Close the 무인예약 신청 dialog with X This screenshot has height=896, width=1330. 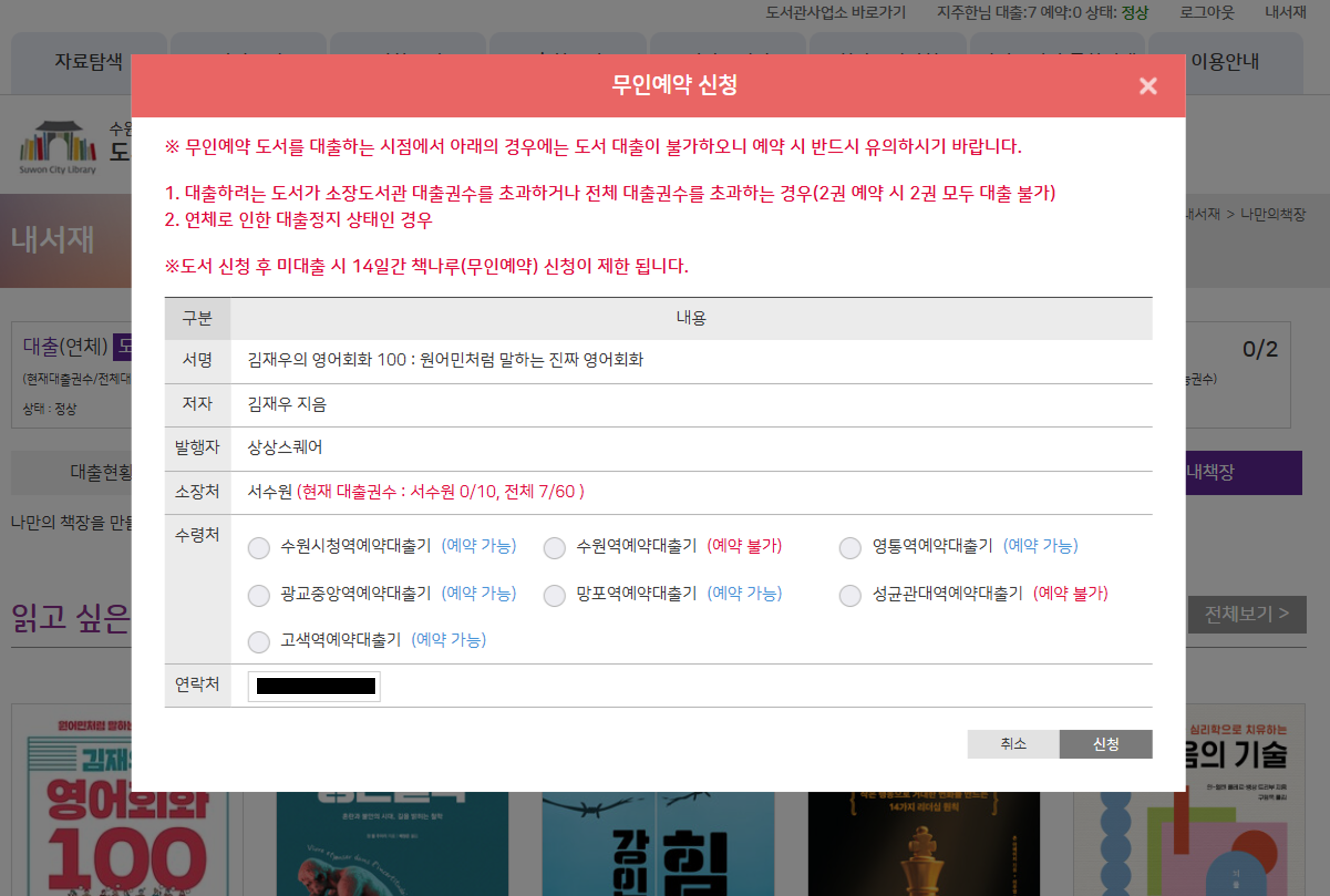(x=1147, y=86)
